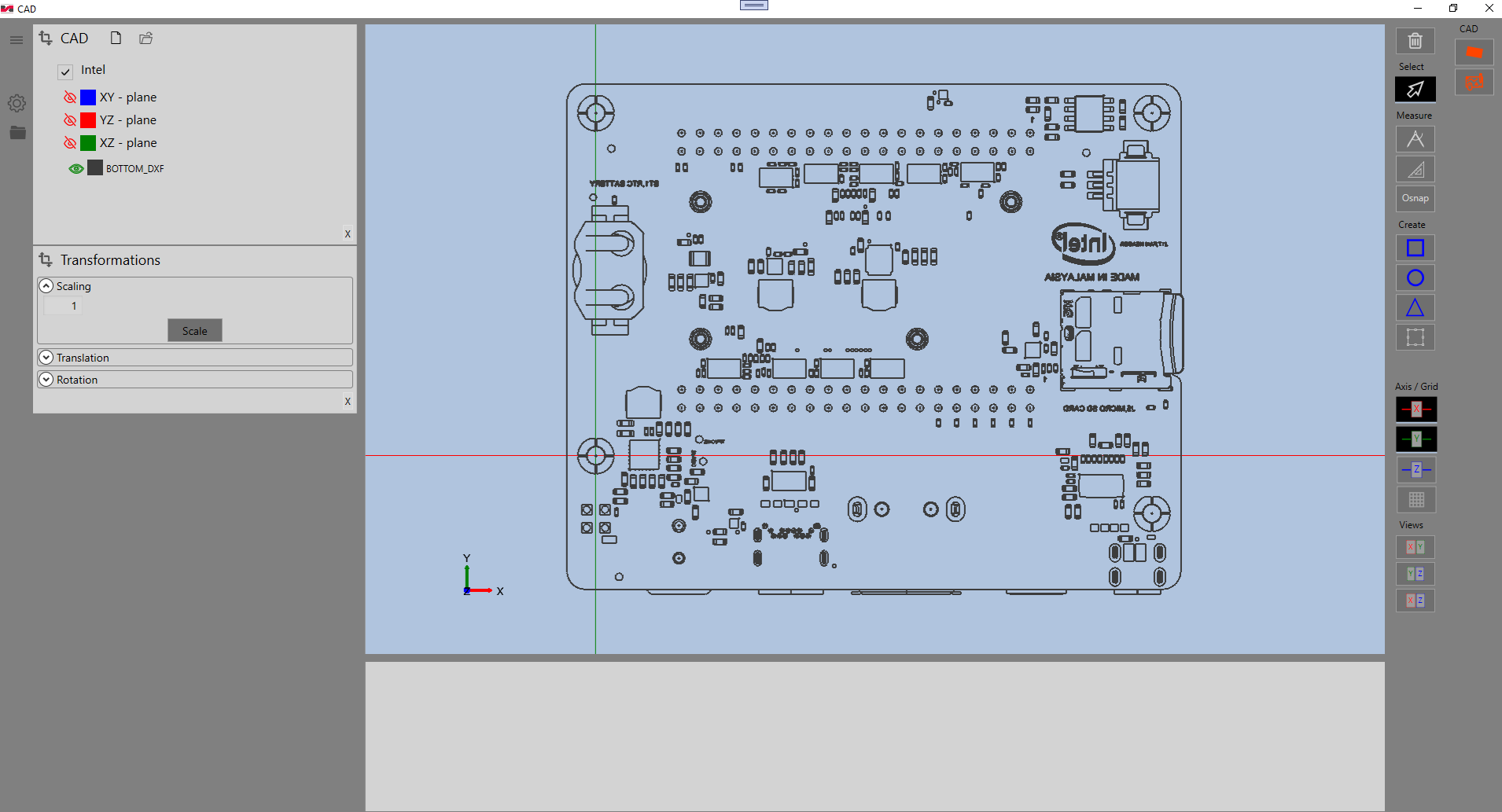Open the hamburger menu
The height and width of the screenshot is (812, 1502).
(x=17, y=39)
